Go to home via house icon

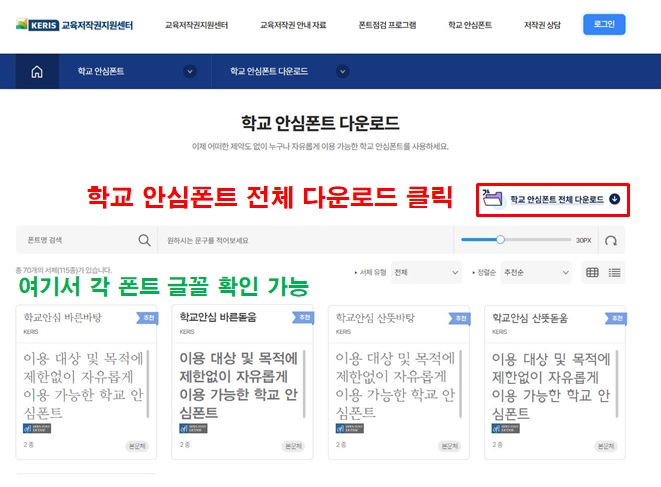pyautogui.click(x=37, y=72)
